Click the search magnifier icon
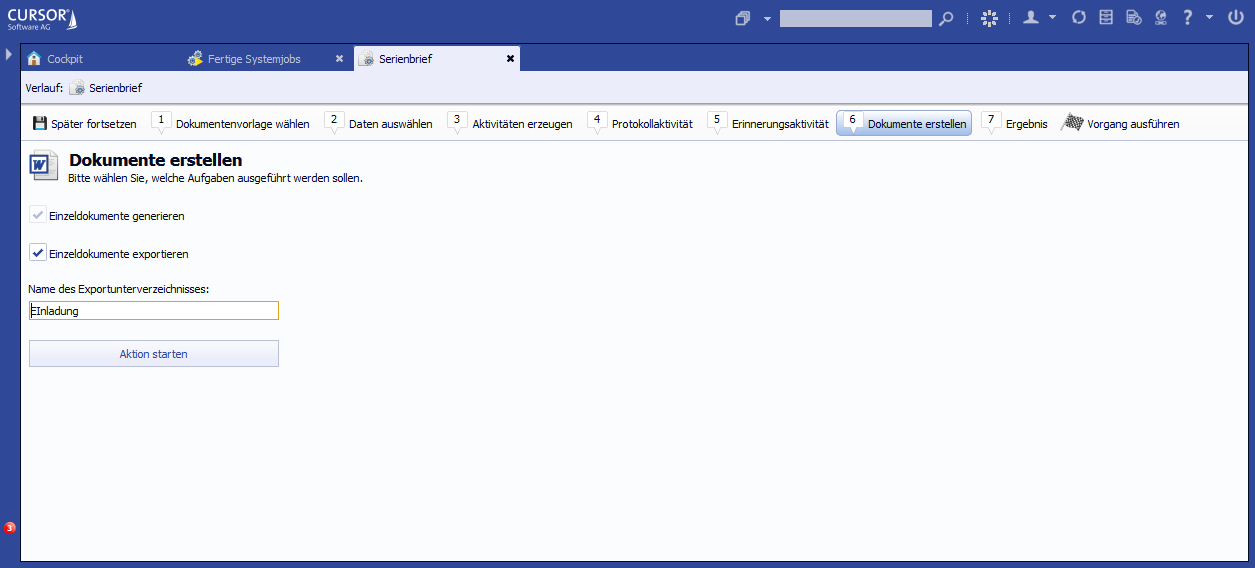 (946, 18)
